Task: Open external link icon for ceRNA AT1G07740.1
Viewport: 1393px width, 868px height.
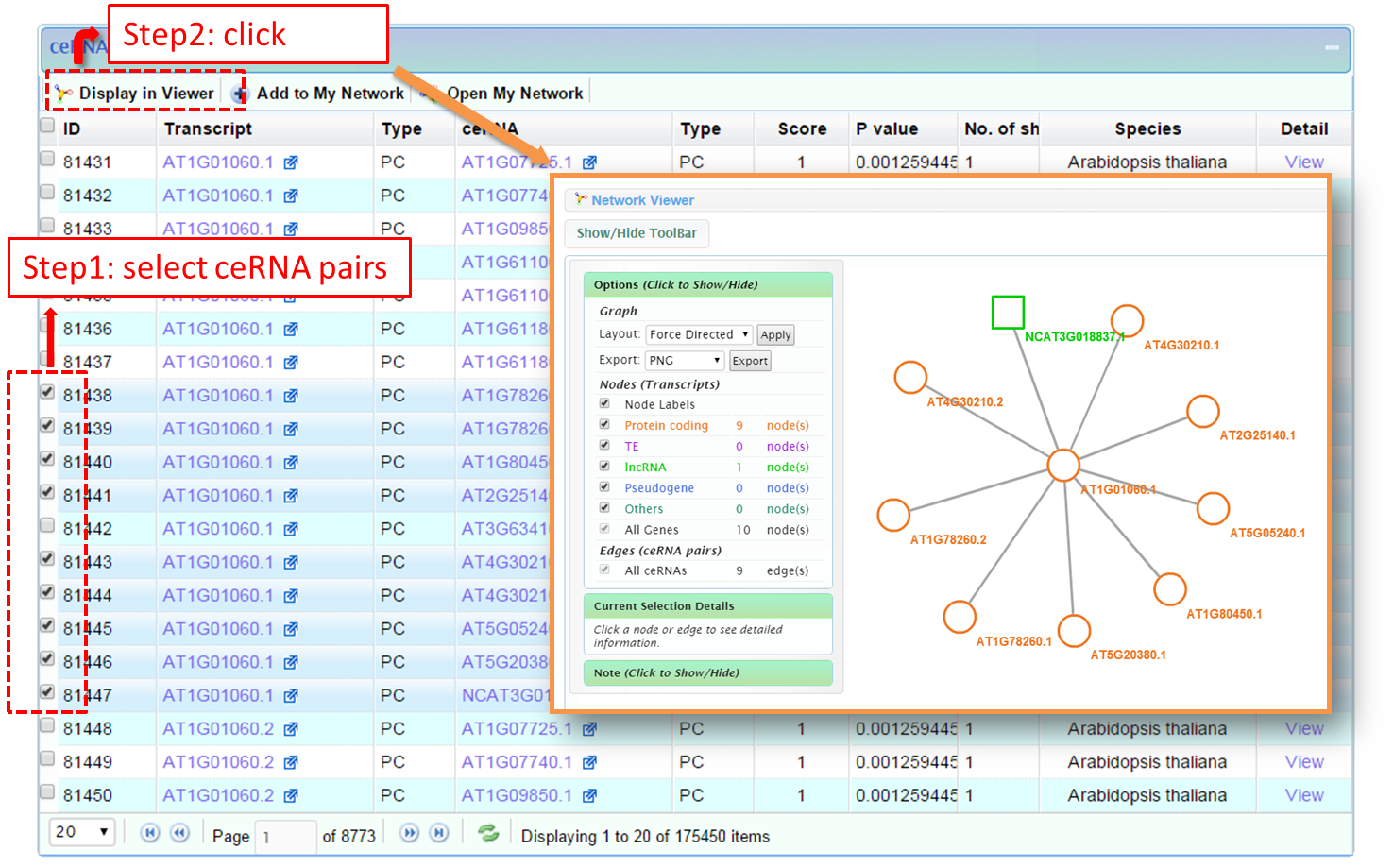Action: tap(589, 762)
